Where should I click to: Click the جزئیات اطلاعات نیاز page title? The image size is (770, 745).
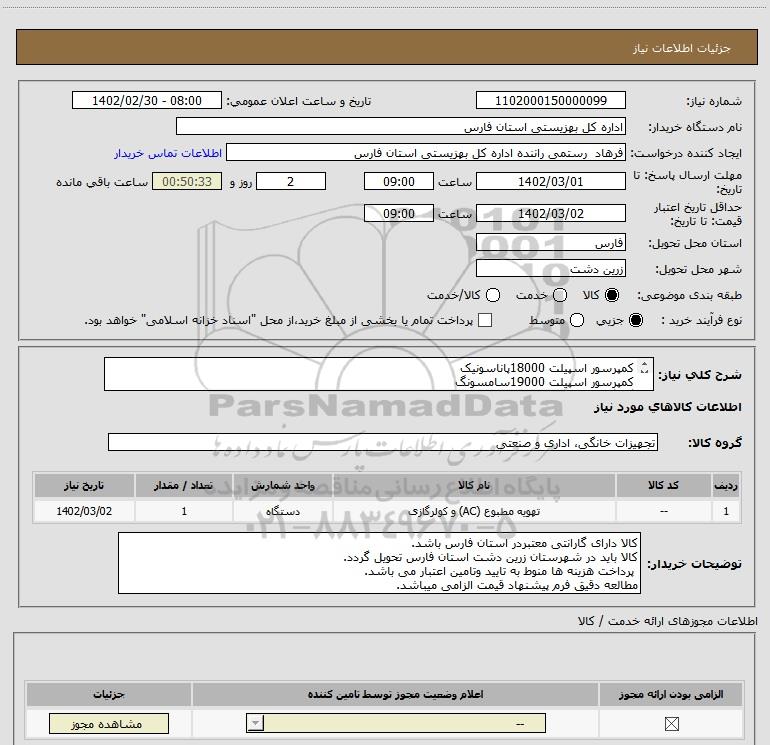682,48
